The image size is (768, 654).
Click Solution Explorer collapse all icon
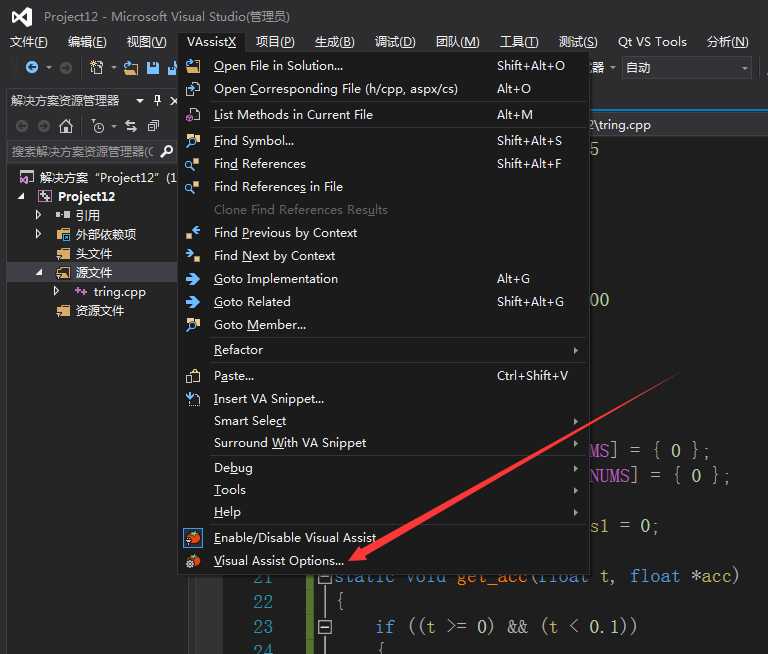153,126
